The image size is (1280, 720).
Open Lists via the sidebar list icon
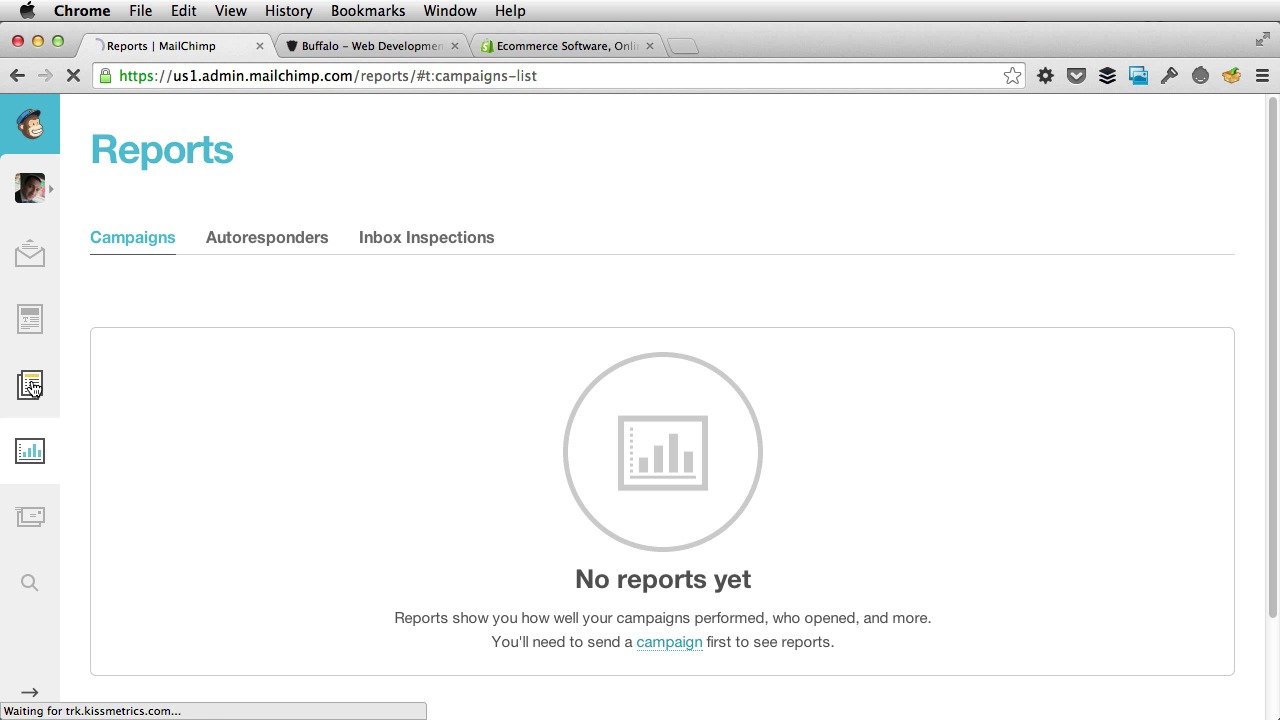point(30,385)
